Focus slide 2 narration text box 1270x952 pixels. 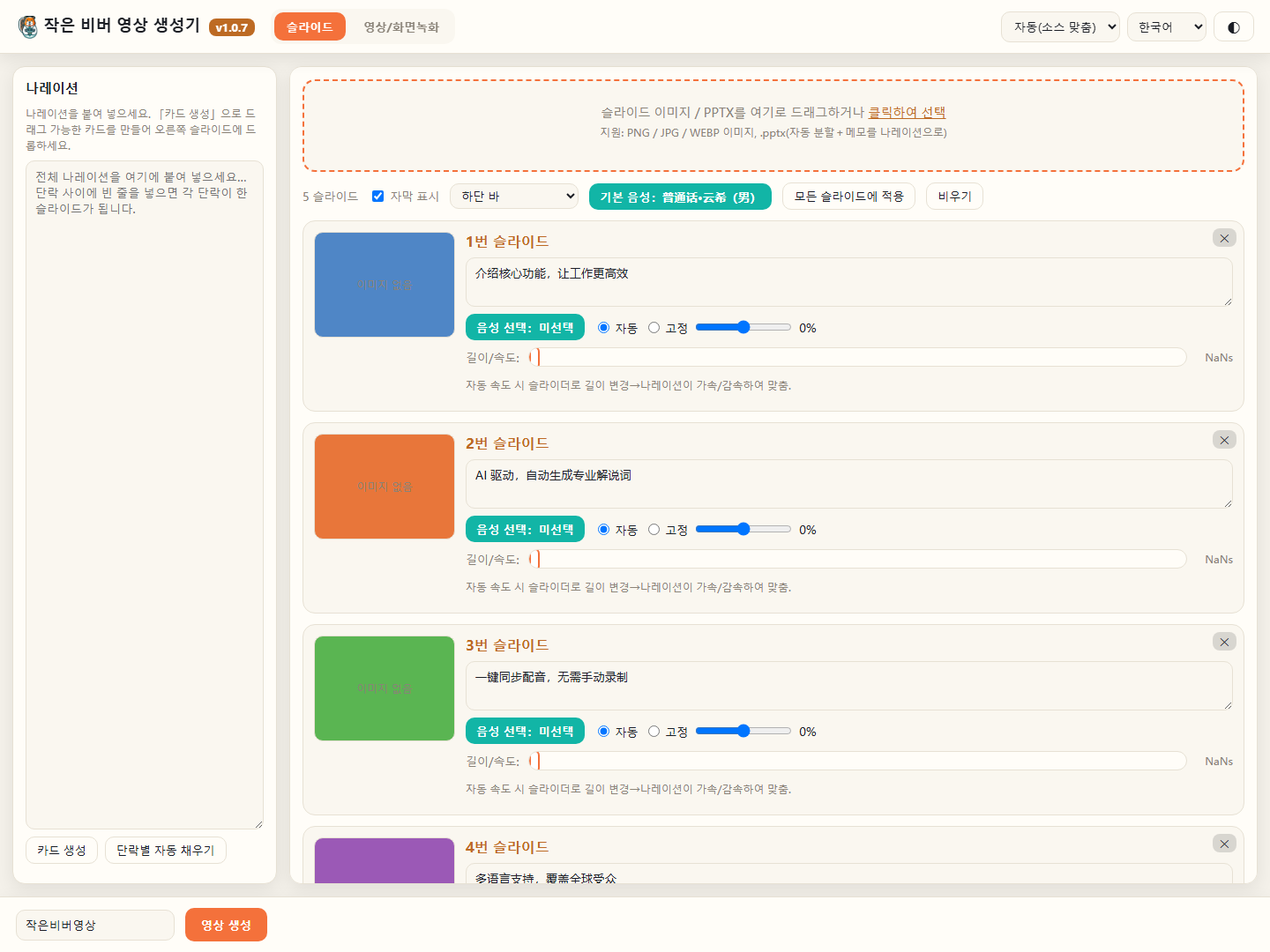[x=849, y=484]
